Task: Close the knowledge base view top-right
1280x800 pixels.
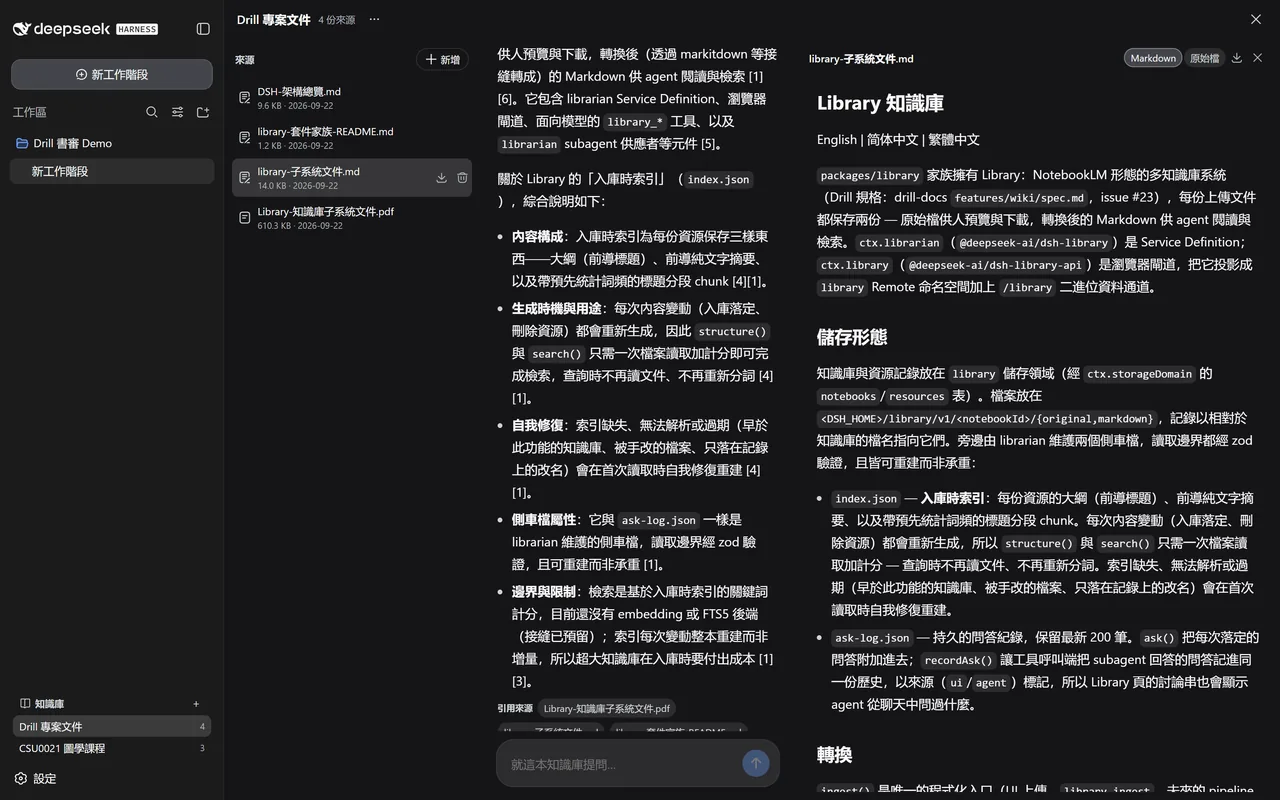Action: point(1256,19)
